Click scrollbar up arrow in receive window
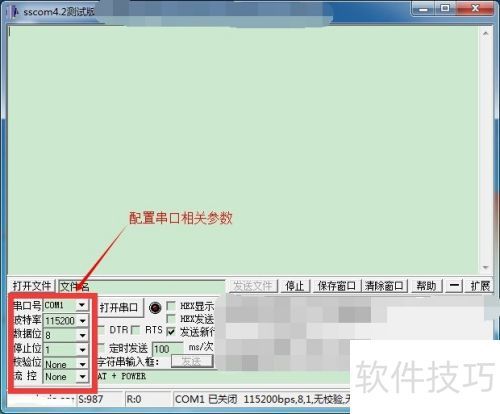This screenshot has width=500, height=414. [x=485, y=33]
